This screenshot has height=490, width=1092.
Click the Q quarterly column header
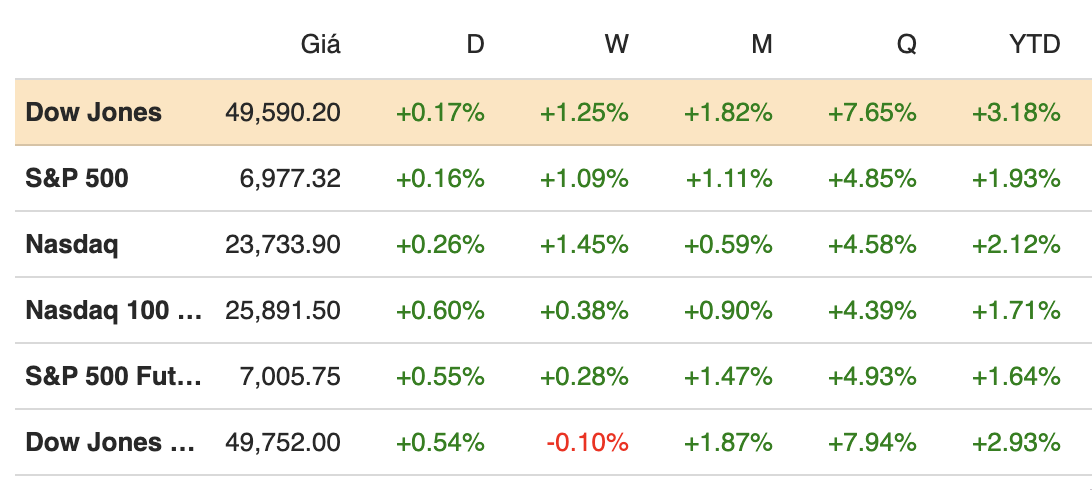(906, 45)
